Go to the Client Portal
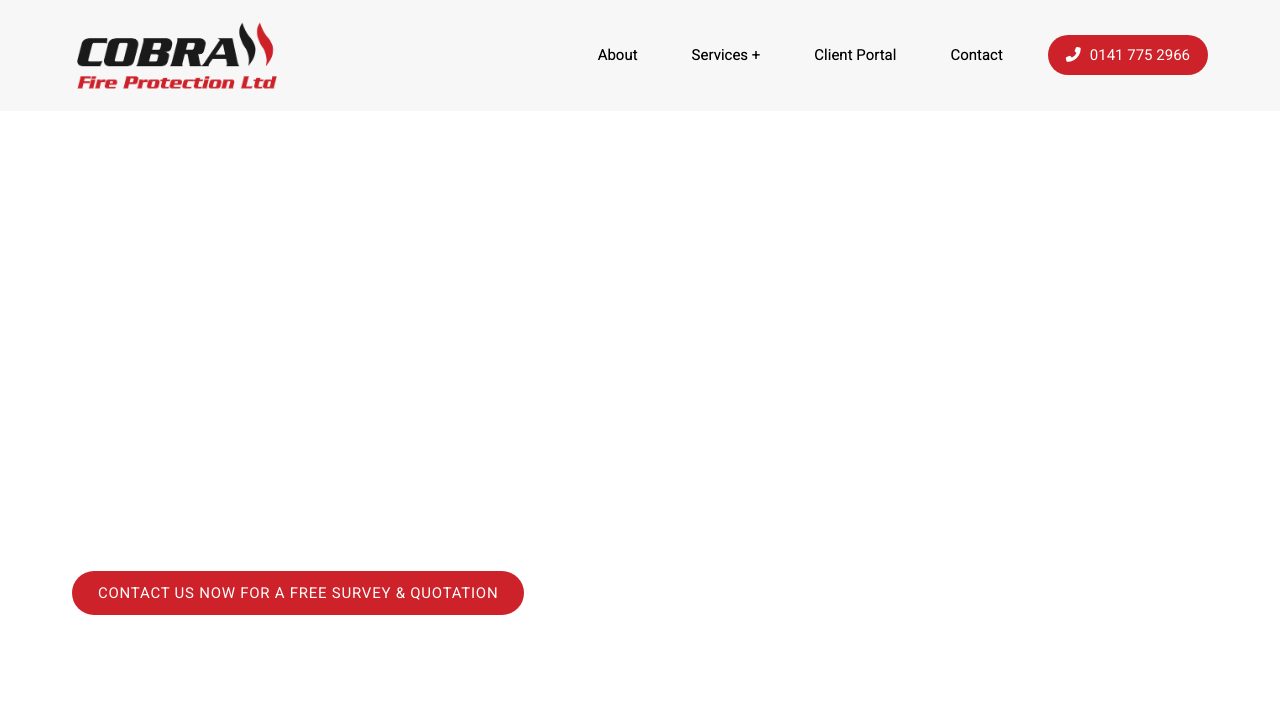The width and height of the screenshot is (1280, 720). [855, 55]
